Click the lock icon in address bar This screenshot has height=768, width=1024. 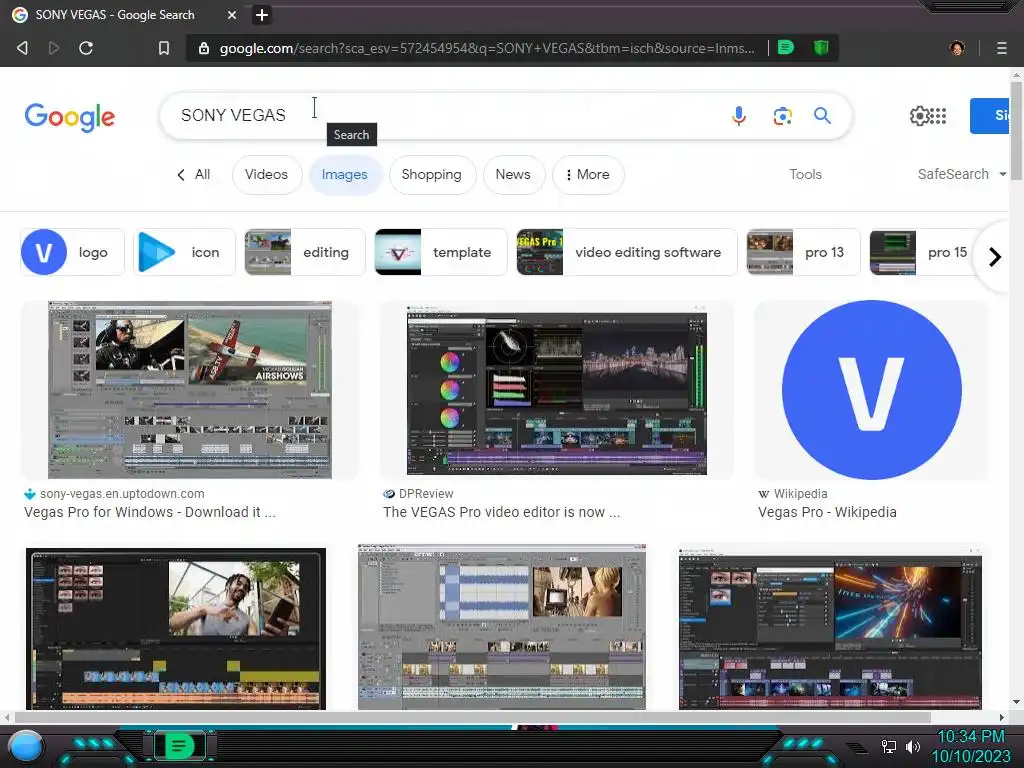204,48
